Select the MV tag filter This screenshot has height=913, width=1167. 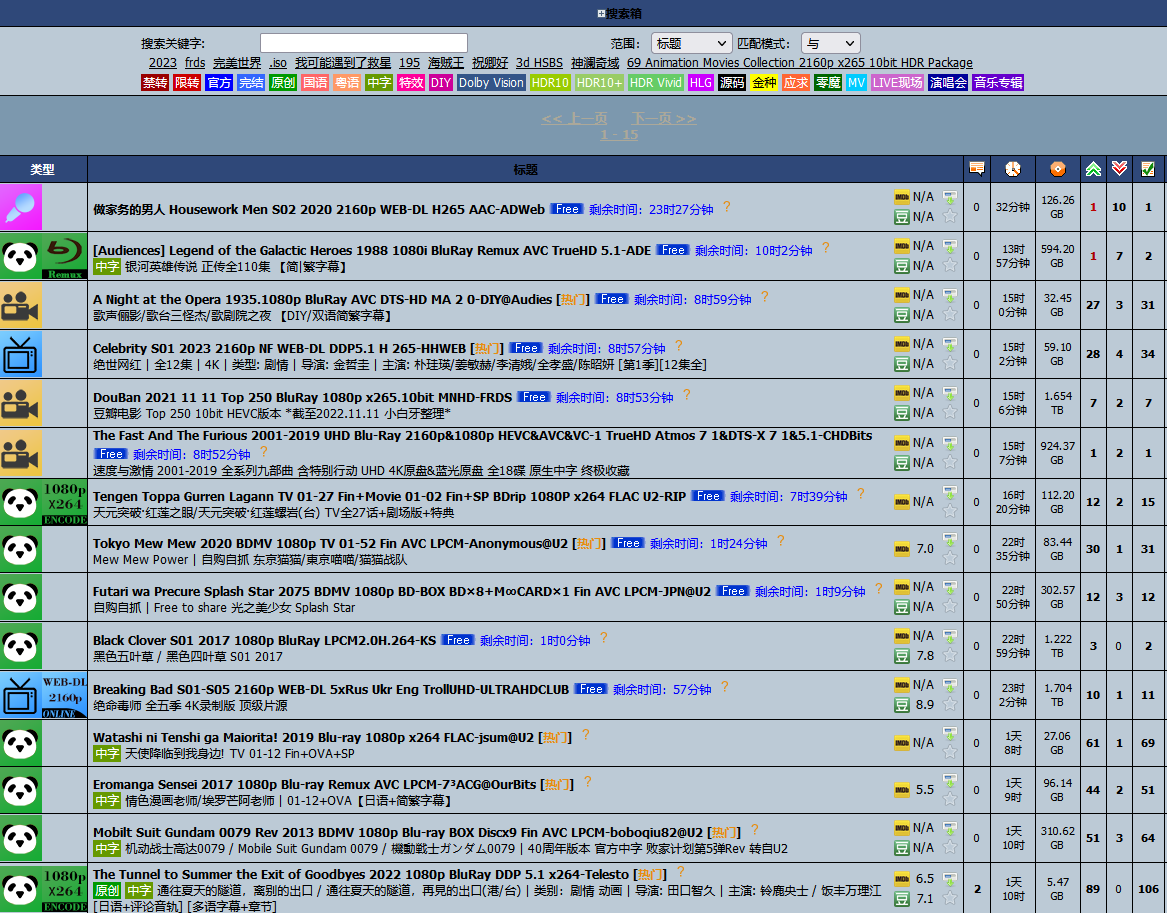click(856, 83)
